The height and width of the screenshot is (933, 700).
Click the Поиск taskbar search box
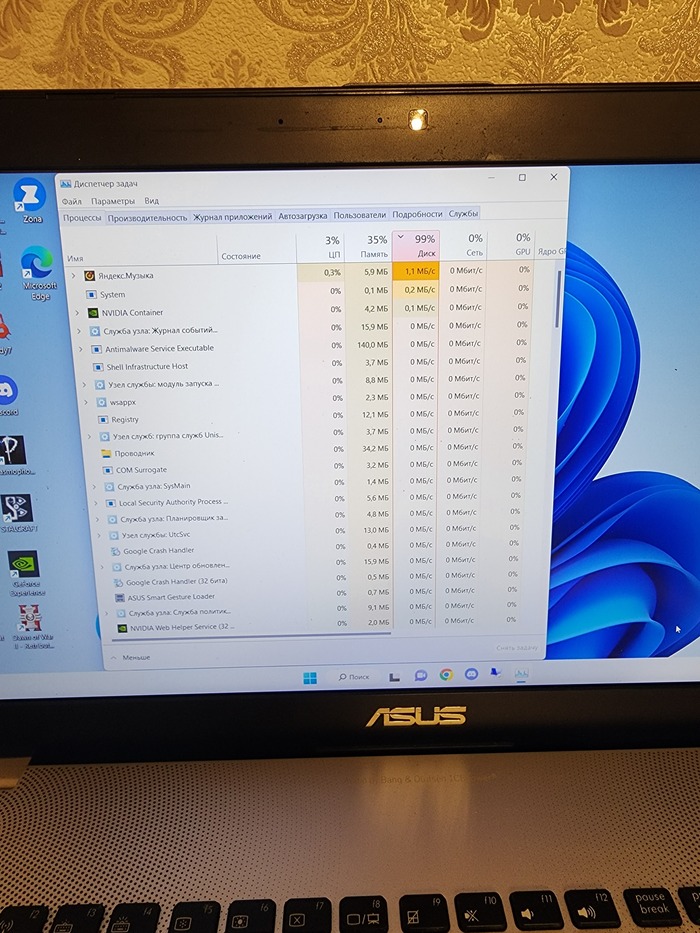354,677
